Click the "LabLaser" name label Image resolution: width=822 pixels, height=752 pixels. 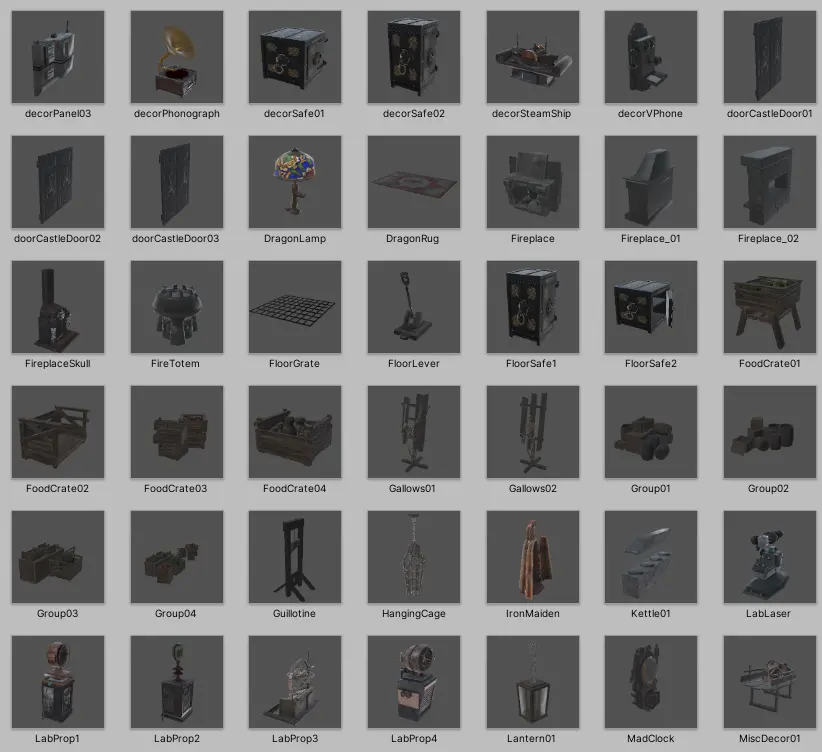point(768,614)
